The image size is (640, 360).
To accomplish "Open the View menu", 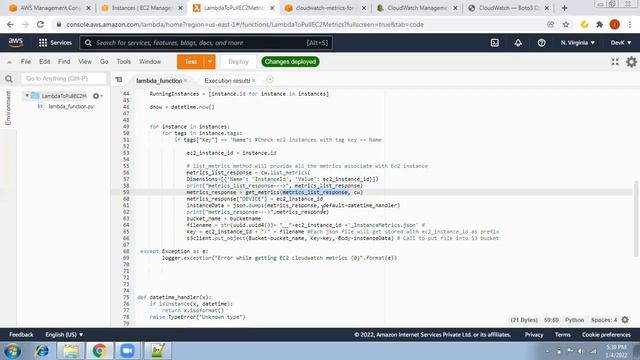I will [85, 62].
